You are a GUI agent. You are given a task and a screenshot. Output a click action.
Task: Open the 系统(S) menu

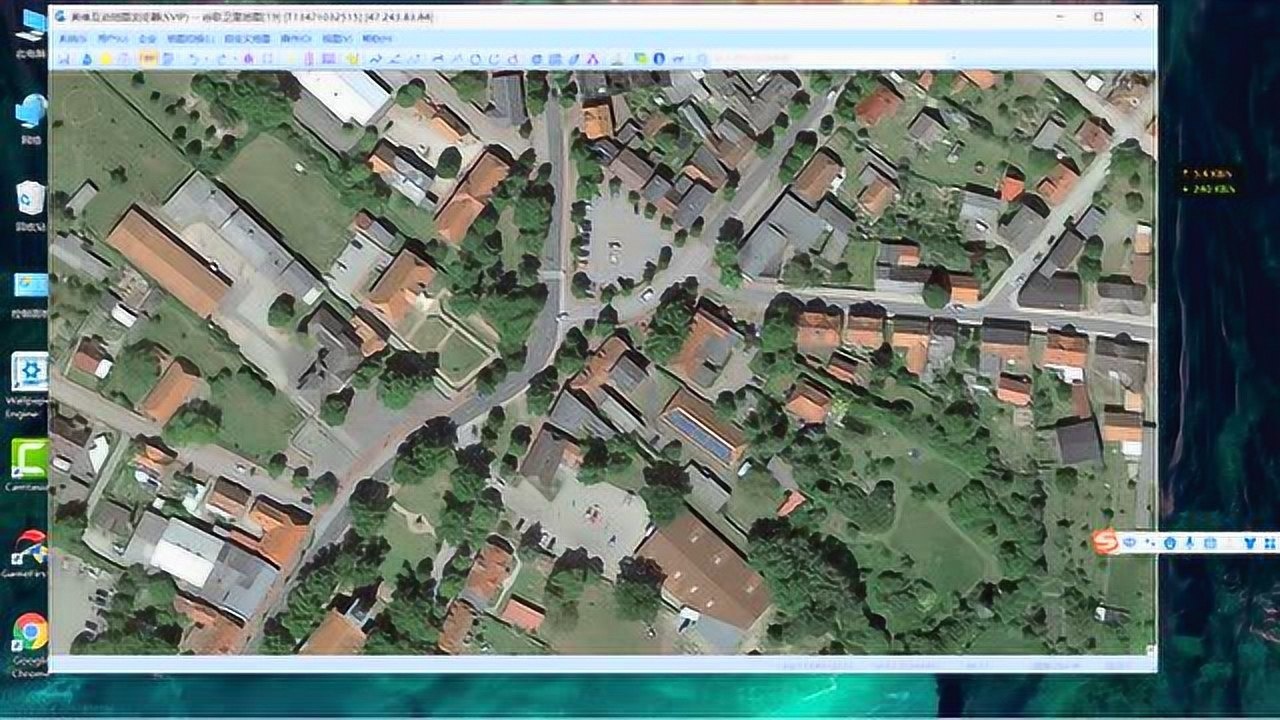(72, 38)
